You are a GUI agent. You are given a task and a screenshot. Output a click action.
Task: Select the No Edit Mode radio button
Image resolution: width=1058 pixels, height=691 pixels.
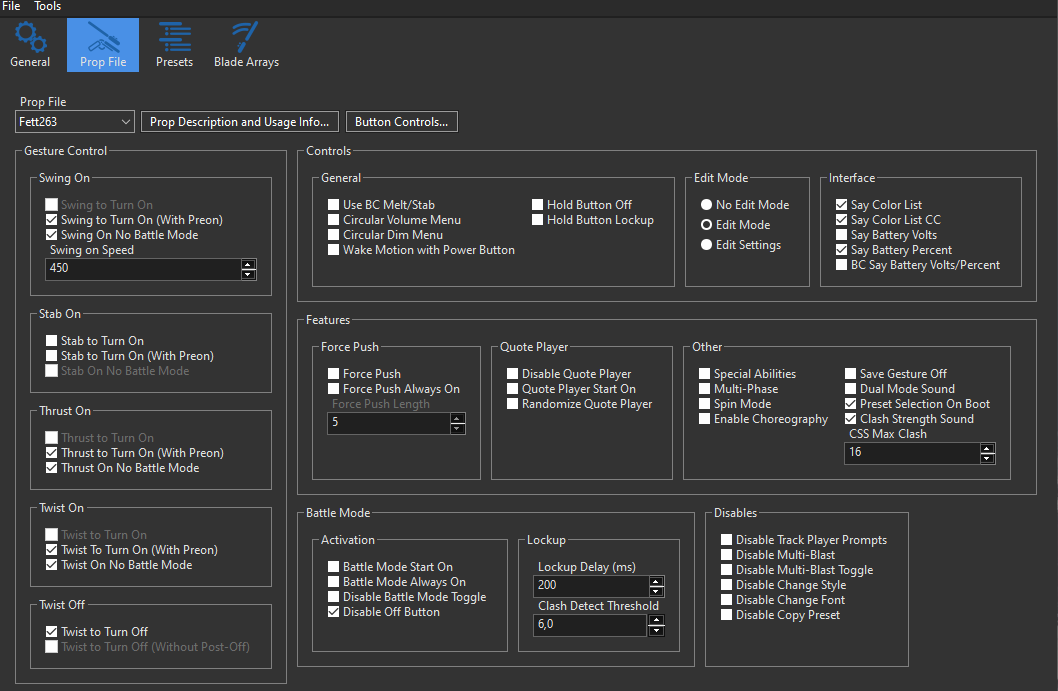coord(707,205)
